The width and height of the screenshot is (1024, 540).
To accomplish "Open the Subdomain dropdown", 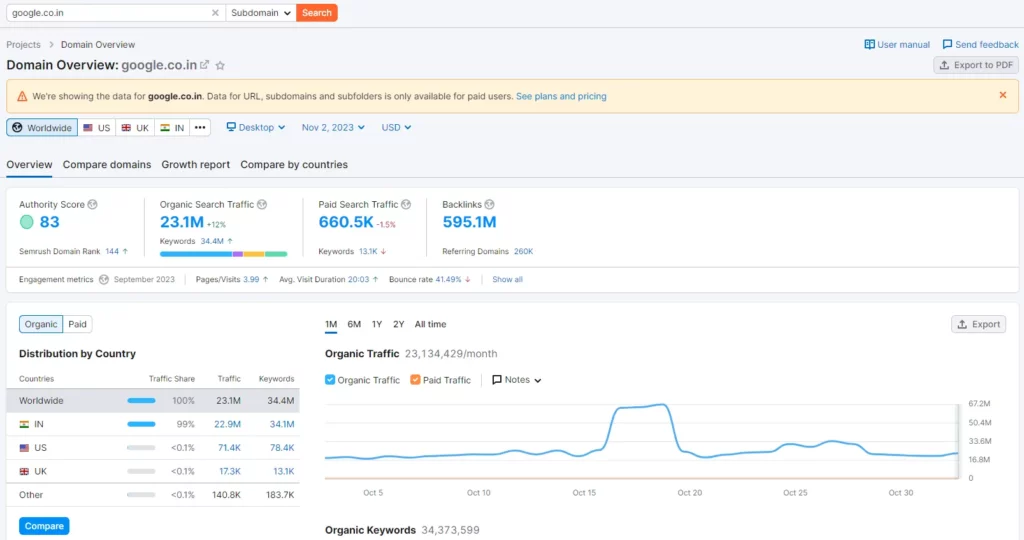I will click(261, 12).
